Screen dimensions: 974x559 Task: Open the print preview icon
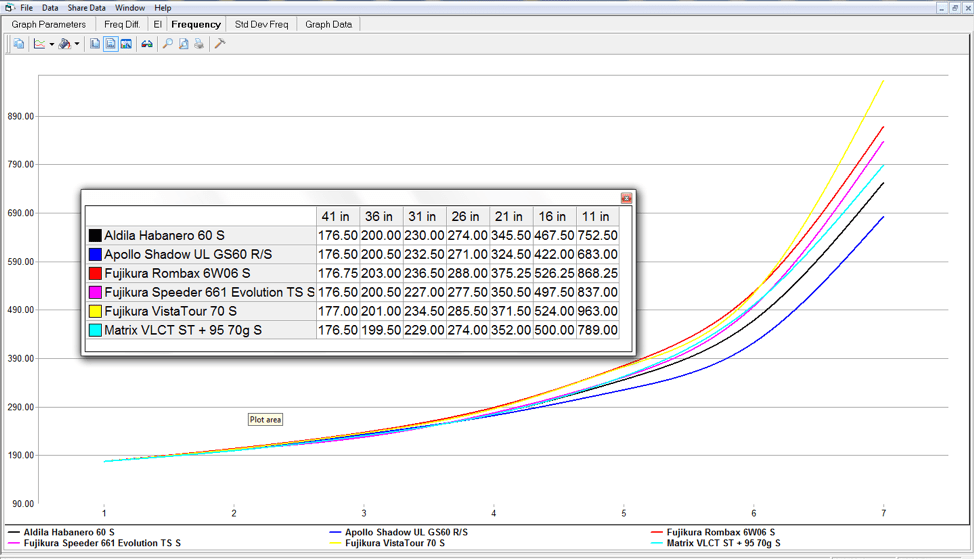coord(183,44)
